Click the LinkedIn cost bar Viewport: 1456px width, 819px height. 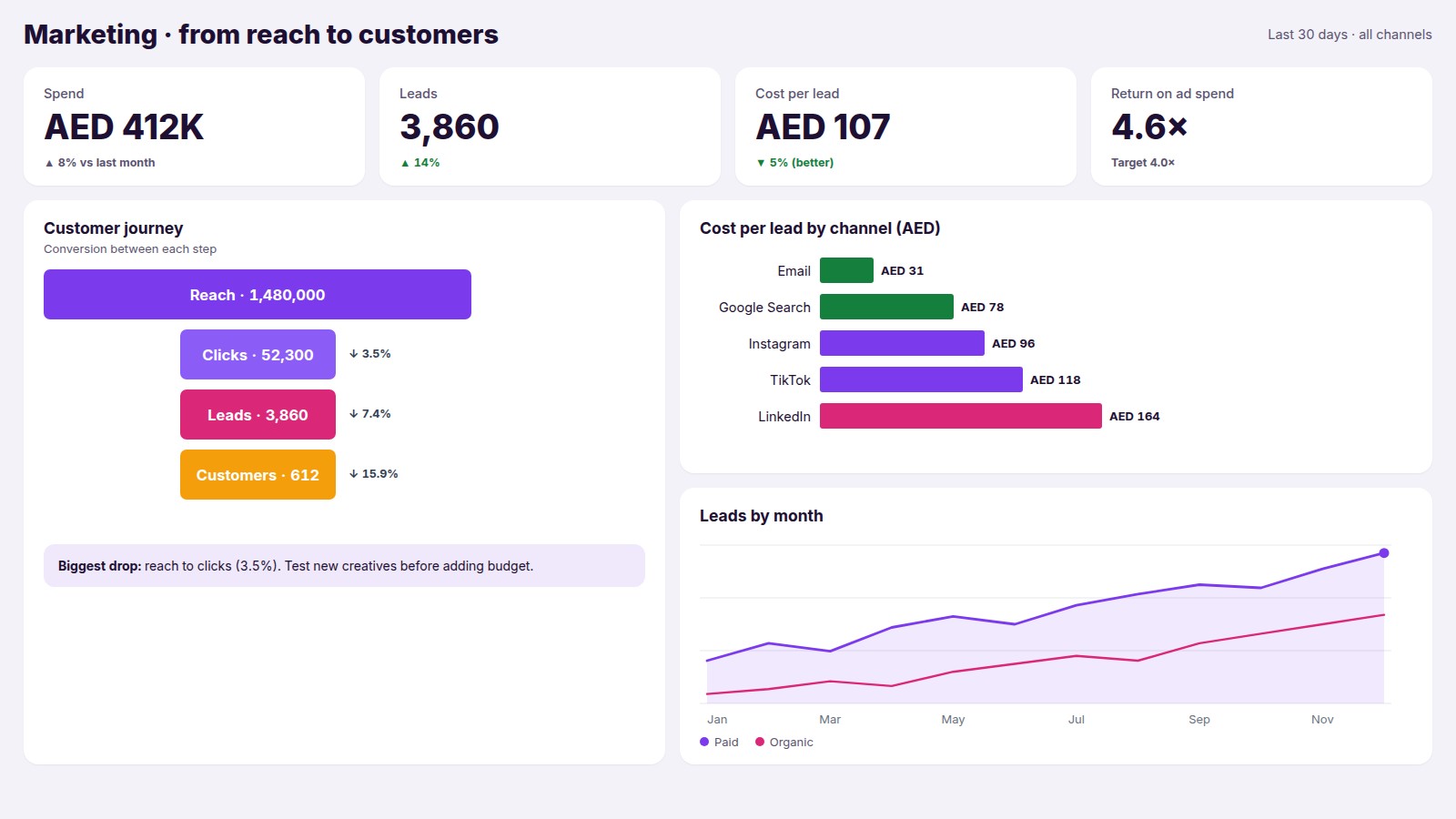tap(961, 416)
